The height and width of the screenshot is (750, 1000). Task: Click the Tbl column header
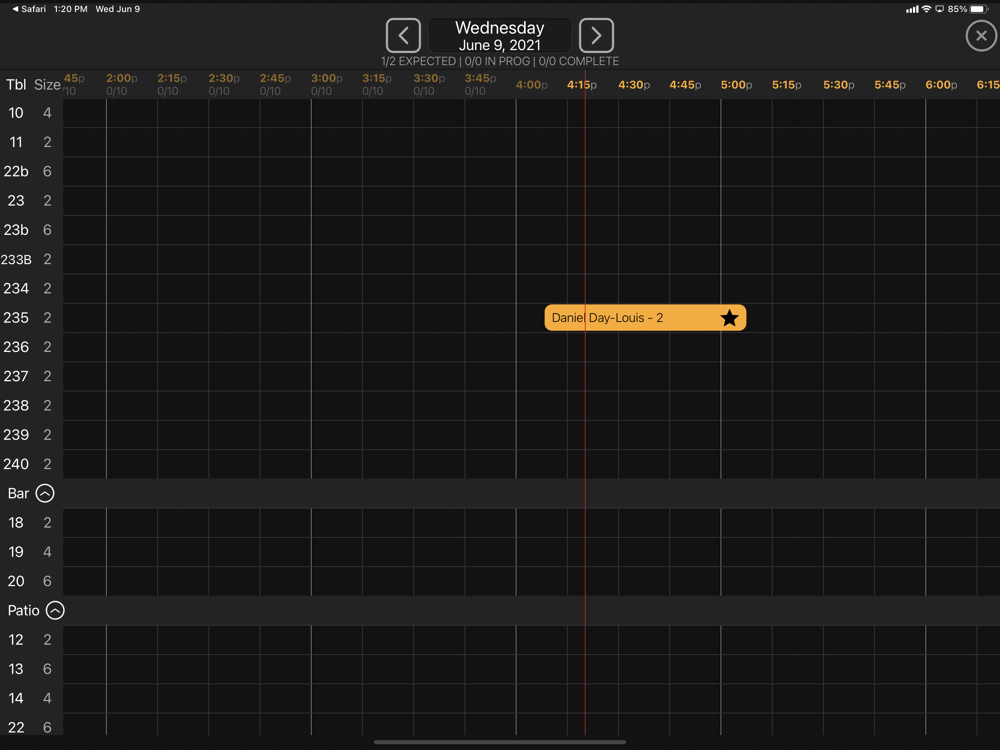(x=16, y=85)
